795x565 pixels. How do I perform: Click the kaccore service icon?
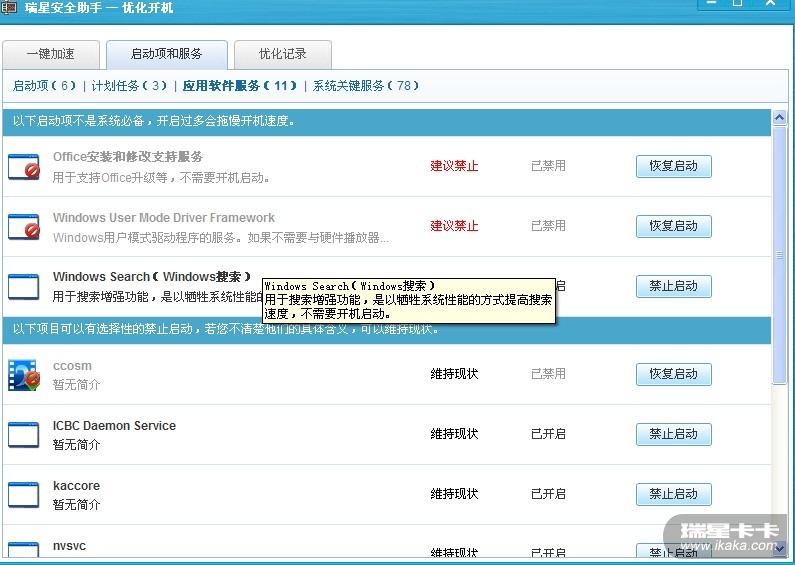[24, 494]
